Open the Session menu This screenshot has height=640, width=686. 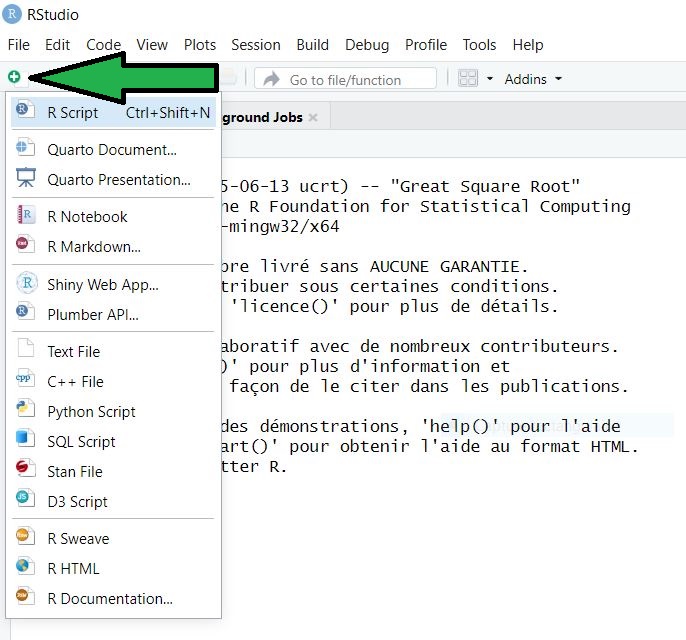click(x=256, y=45)
